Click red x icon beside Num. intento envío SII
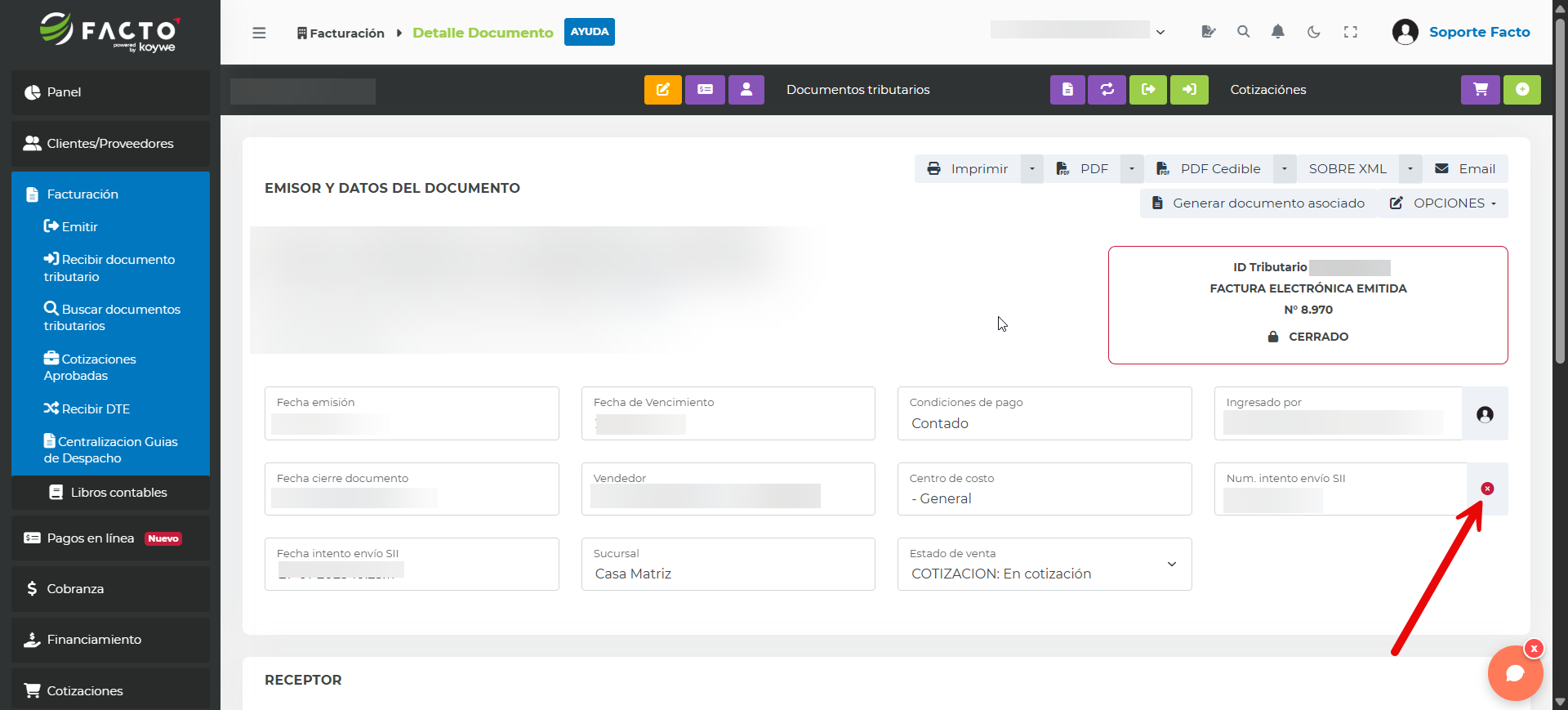The height and width of the screenshot is (710, 1568). pyautogui.click(x=1487, y=489)
